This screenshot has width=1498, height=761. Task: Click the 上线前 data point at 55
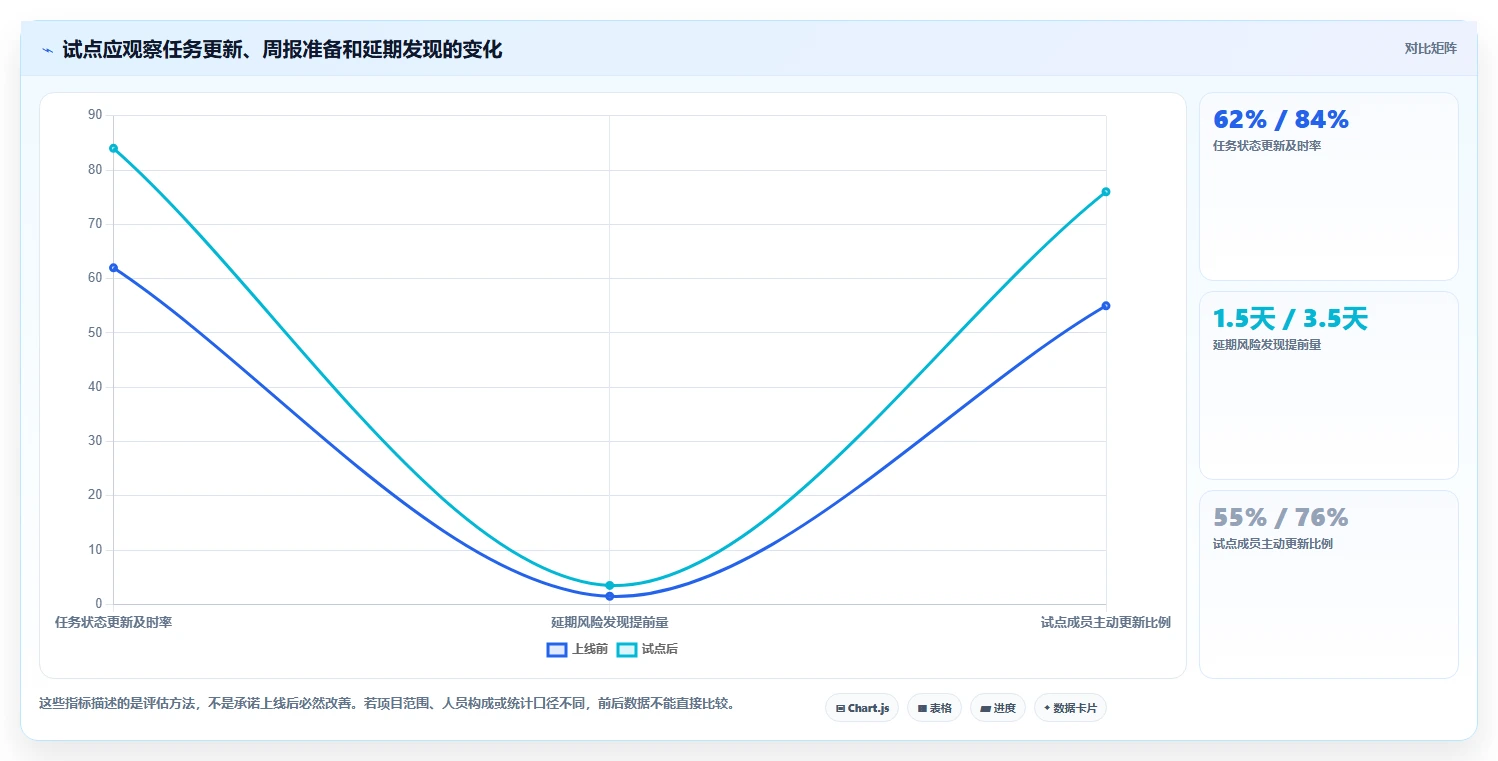(1105, 305)
